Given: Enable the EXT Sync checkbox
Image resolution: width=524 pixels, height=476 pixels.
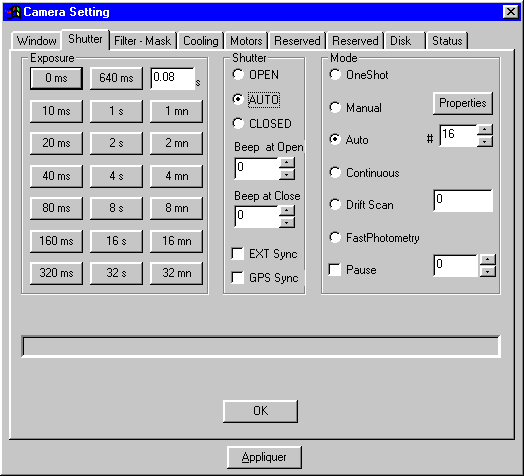Looking at the screenshot, I should (238, 254).
